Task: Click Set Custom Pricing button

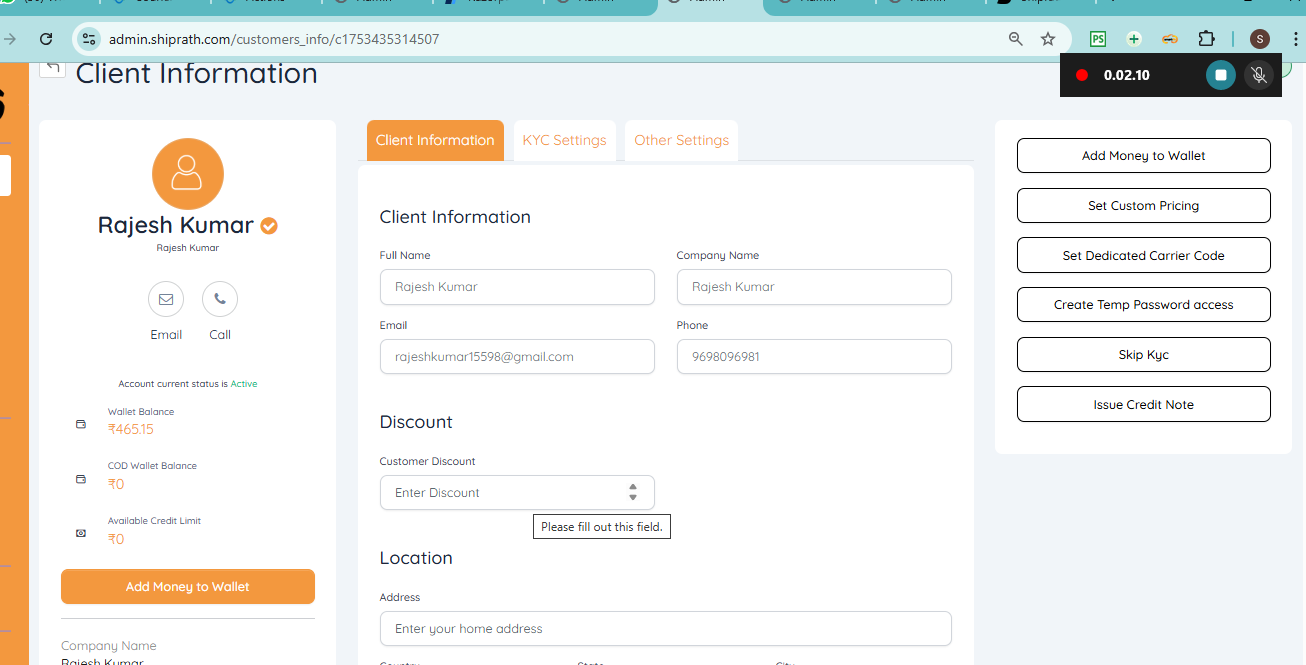Action: point(1143,206)
